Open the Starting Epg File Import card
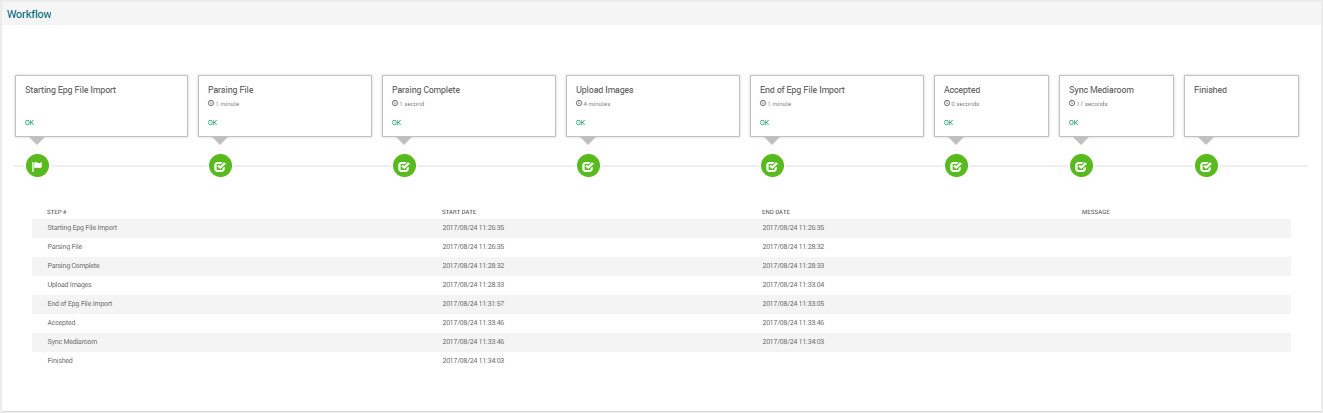This screenshot has width=1323, height=413. (x=101, y=105)
